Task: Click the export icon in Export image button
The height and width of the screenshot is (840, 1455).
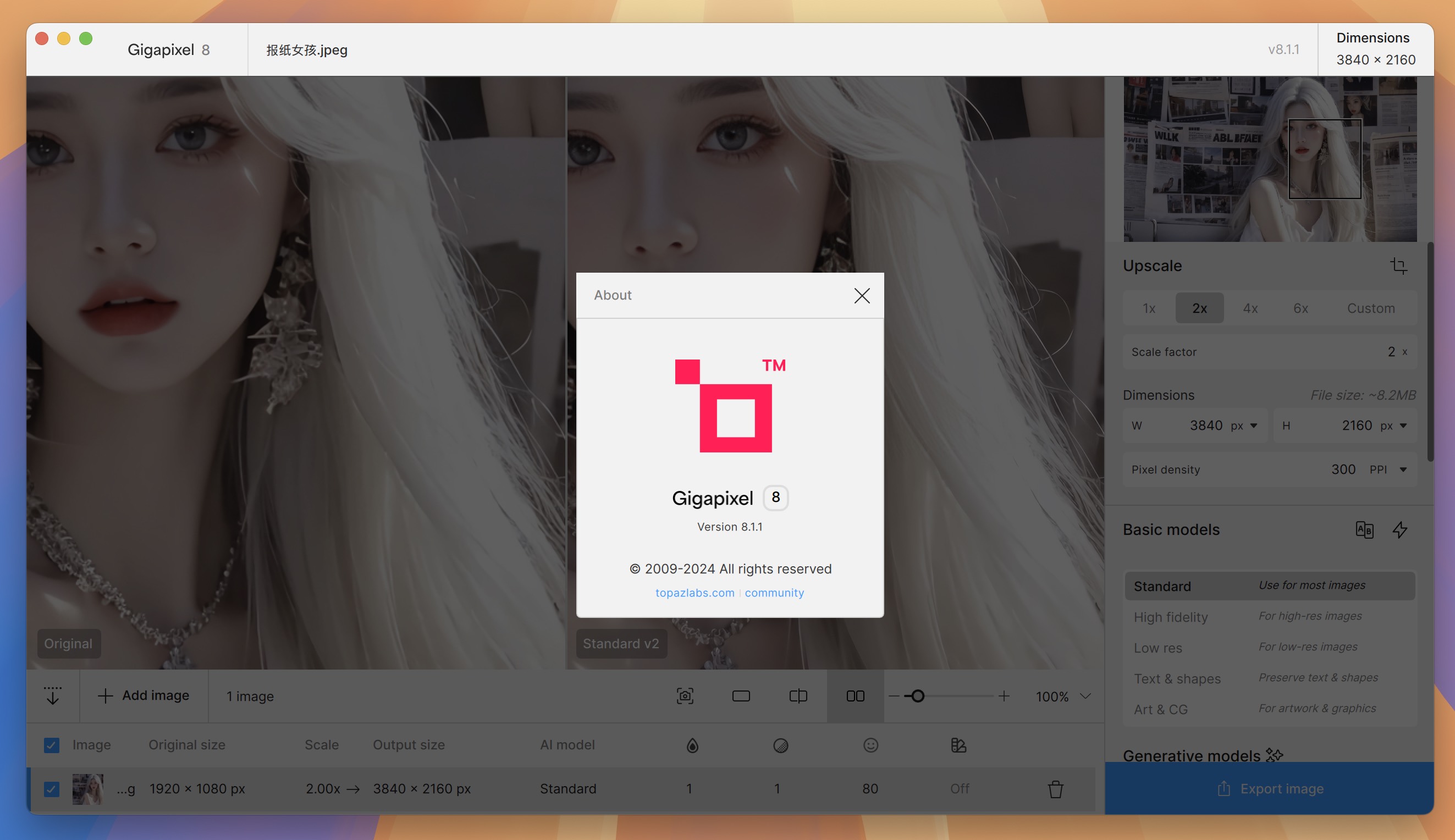Action: click(x=1223, y=788)
